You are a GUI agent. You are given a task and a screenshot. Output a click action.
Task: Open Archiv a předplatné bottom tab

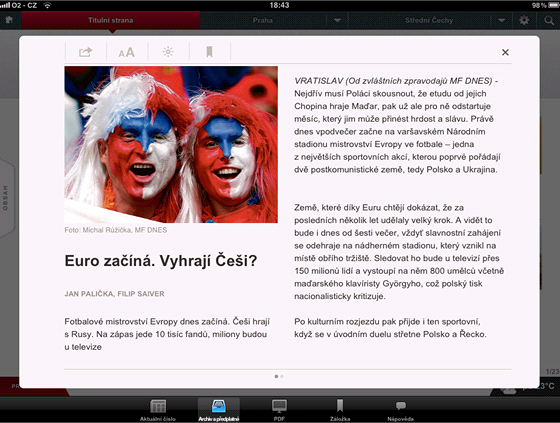point(219,410)
